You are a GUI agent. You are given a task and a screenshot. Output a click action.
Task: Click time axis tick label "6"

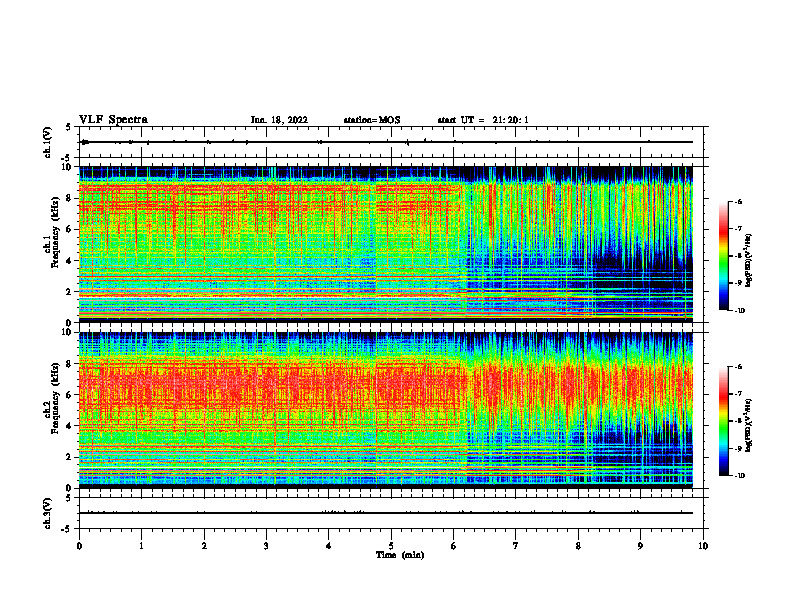[453, 546]
